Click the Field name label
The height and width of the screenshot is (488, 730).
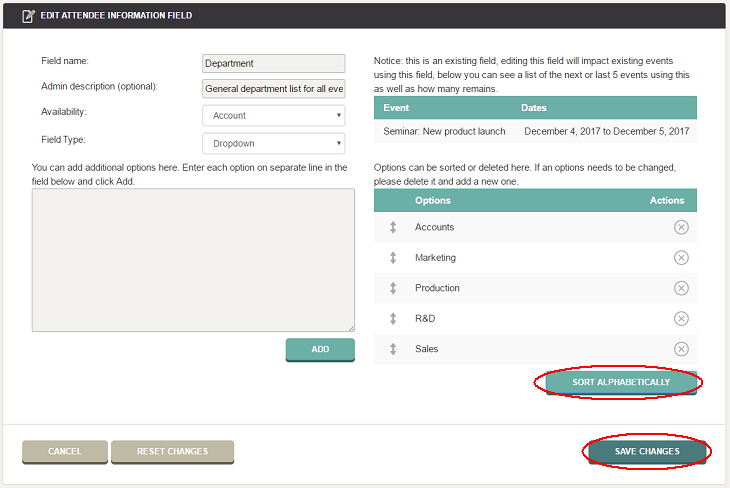point(65,61)
